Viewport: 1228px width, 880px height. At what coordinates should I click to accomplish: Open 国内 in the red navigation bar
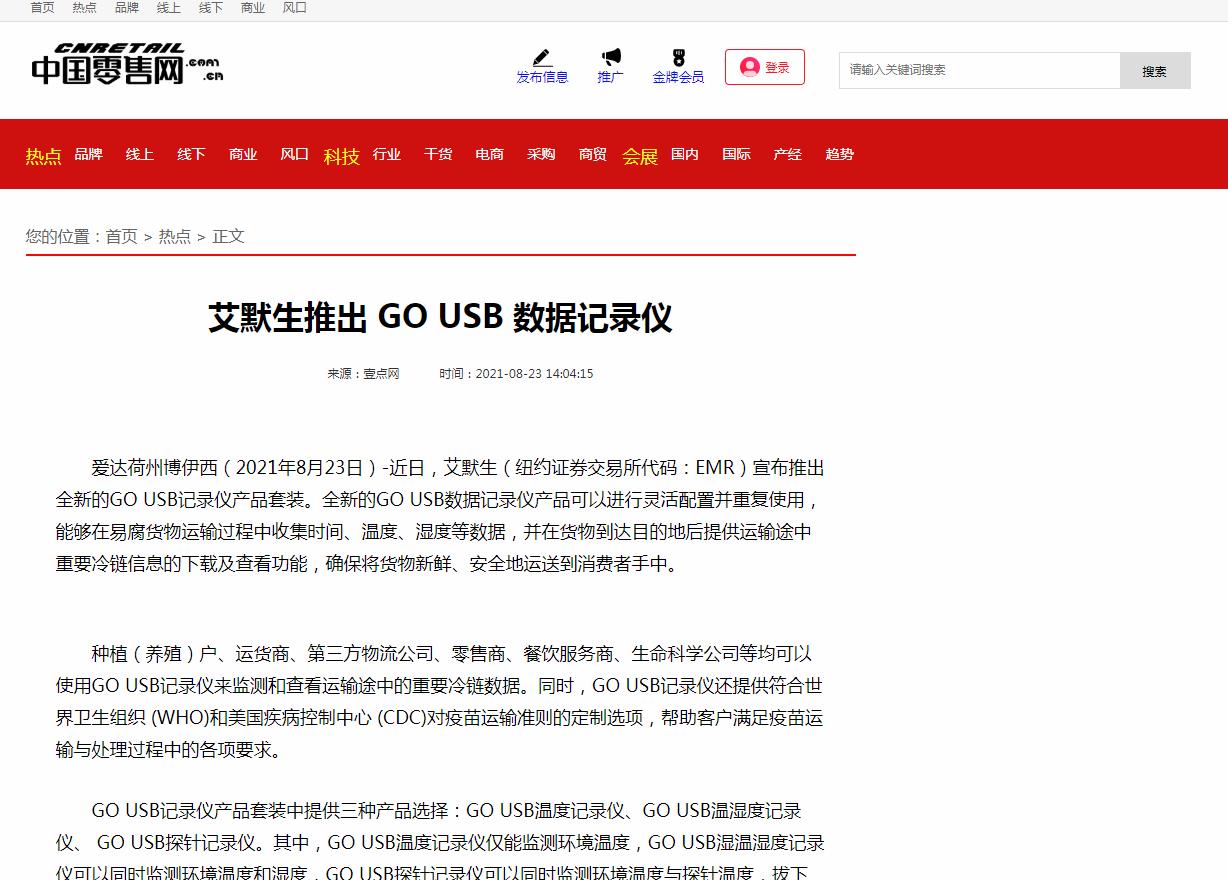(x=685, y=154)
